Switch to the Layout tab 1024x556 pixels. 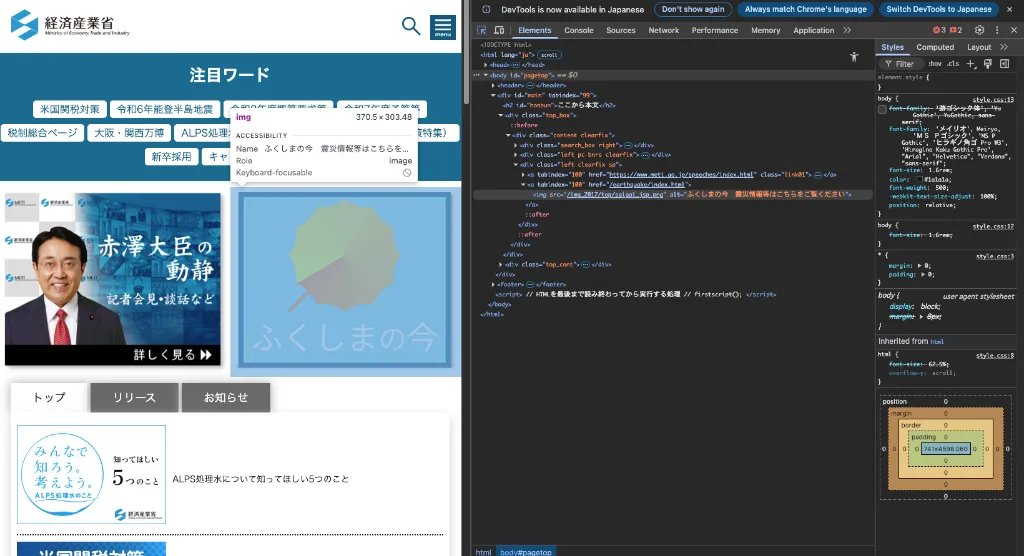click(x=978, y=47)
